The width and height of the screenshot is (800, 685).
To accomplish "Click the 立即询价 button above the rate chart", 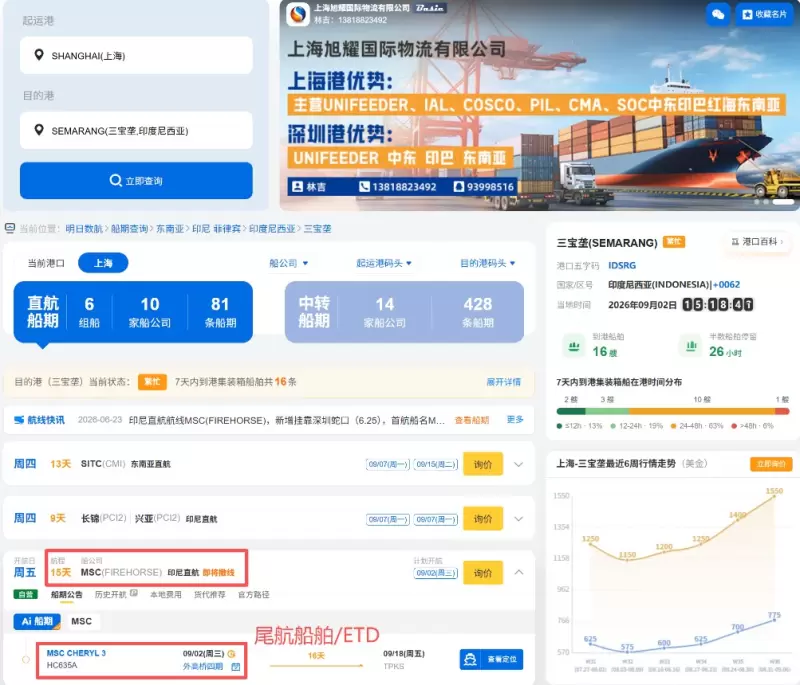I will (771, 464).
